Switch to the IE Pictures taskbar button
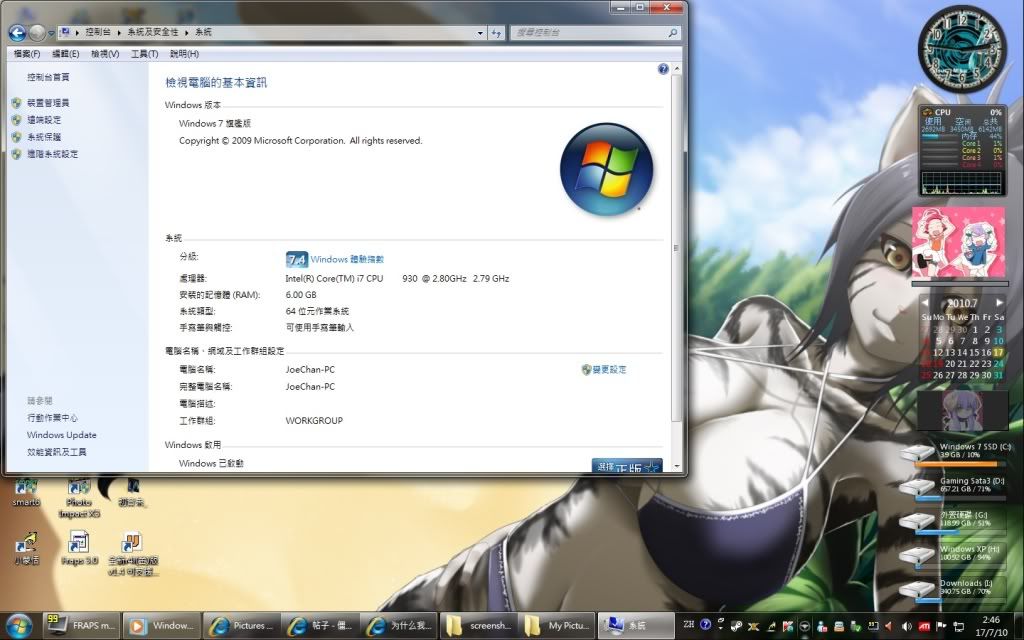Image resolution: width=1024 pixels, height=640 pixels. [x=242, y=626]
